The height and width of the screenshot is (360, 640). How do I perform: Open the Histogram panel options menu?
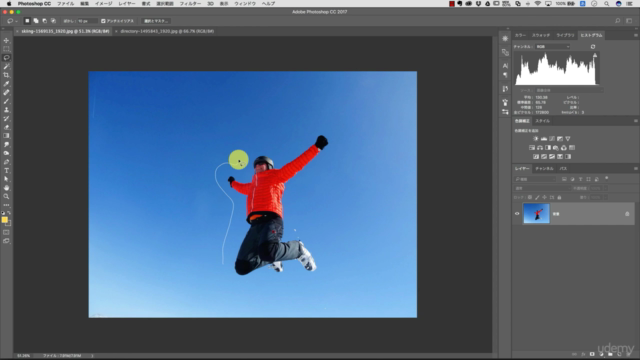coord(636,36)
